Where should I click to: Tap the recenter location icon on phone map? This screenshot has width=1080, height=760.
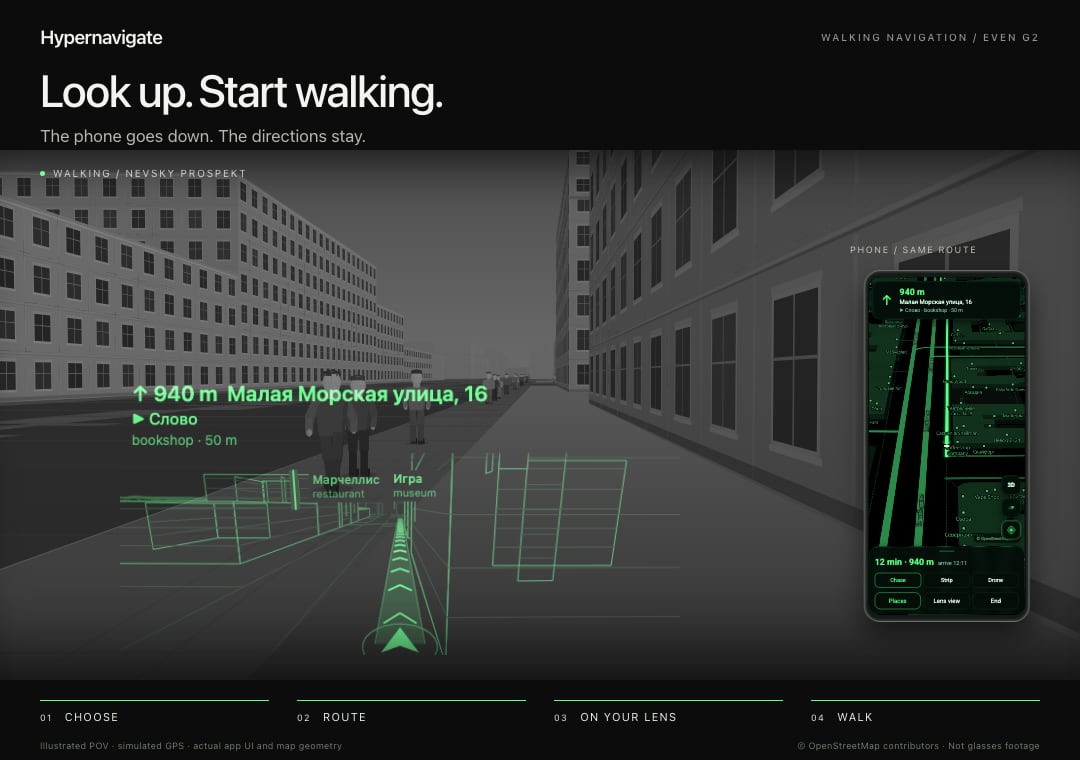coord(1010,530)
